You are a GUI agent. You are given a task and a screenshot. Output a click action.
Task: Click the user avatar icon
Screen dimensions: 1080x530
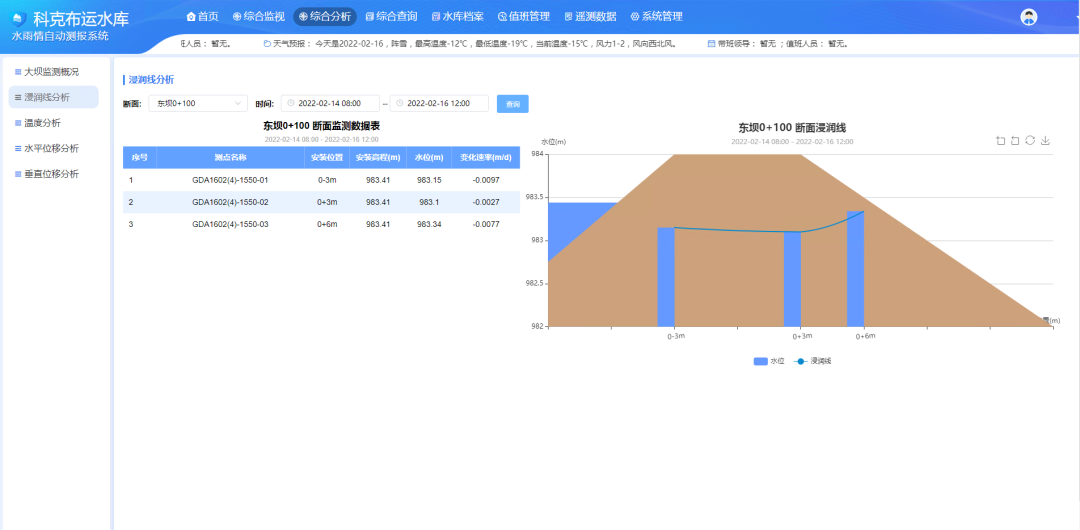(x=1029, y=17)
